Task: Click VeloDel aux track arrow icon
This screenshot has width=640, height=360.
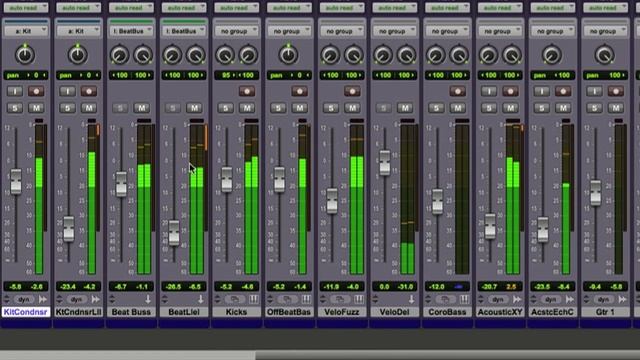Action: click(411, 299)
